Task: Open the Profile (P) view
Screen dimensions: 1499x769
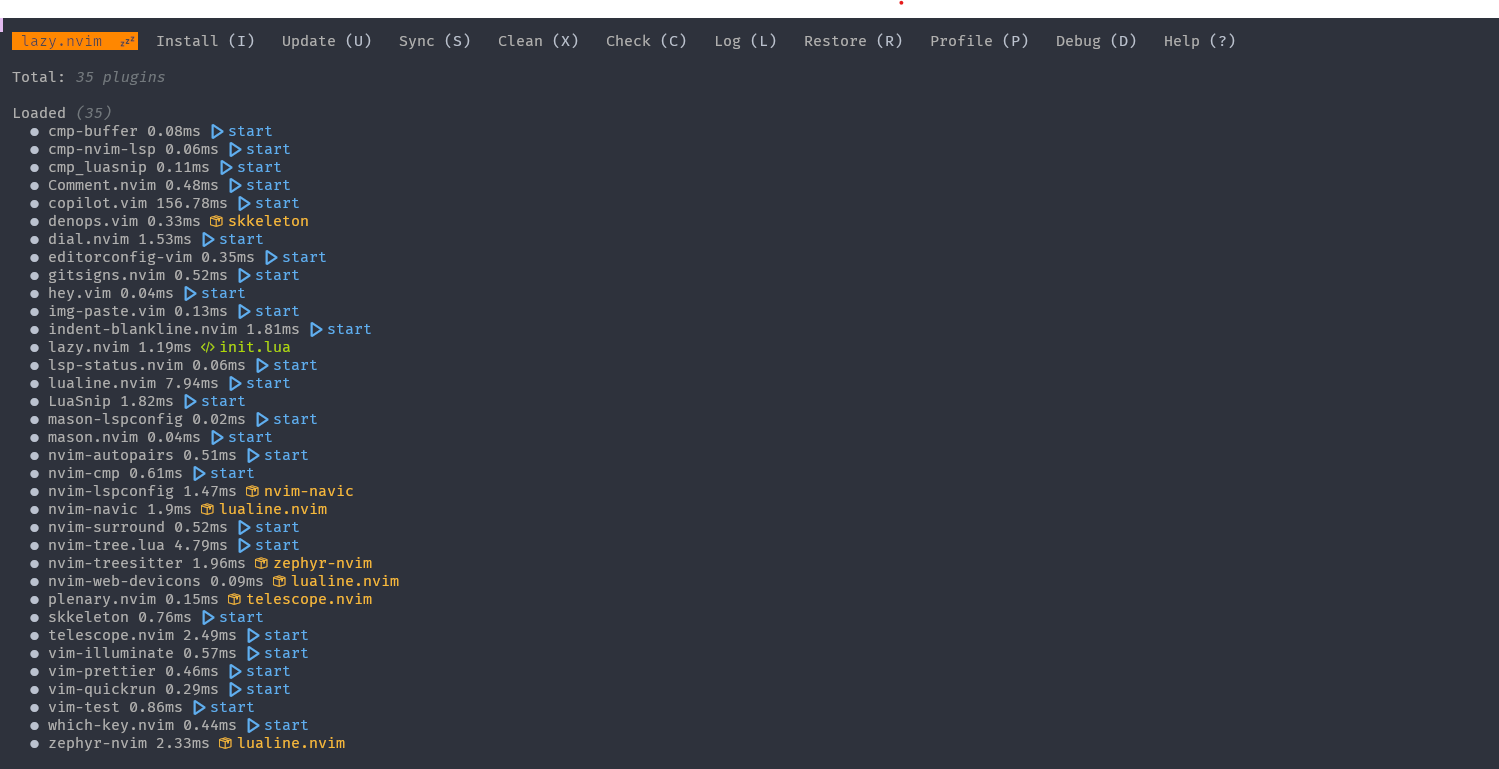Action: tap(980, 41)
